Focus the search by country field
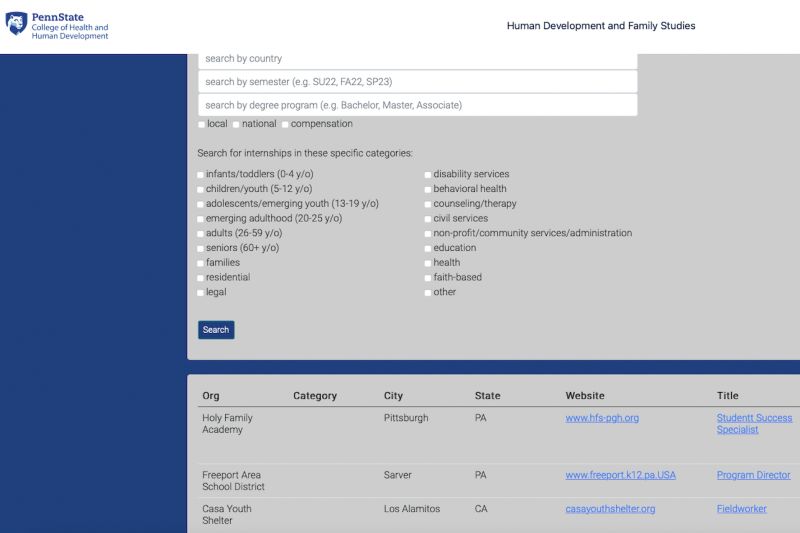The height and width of the screenshot is (533, 800). (417, 59)
